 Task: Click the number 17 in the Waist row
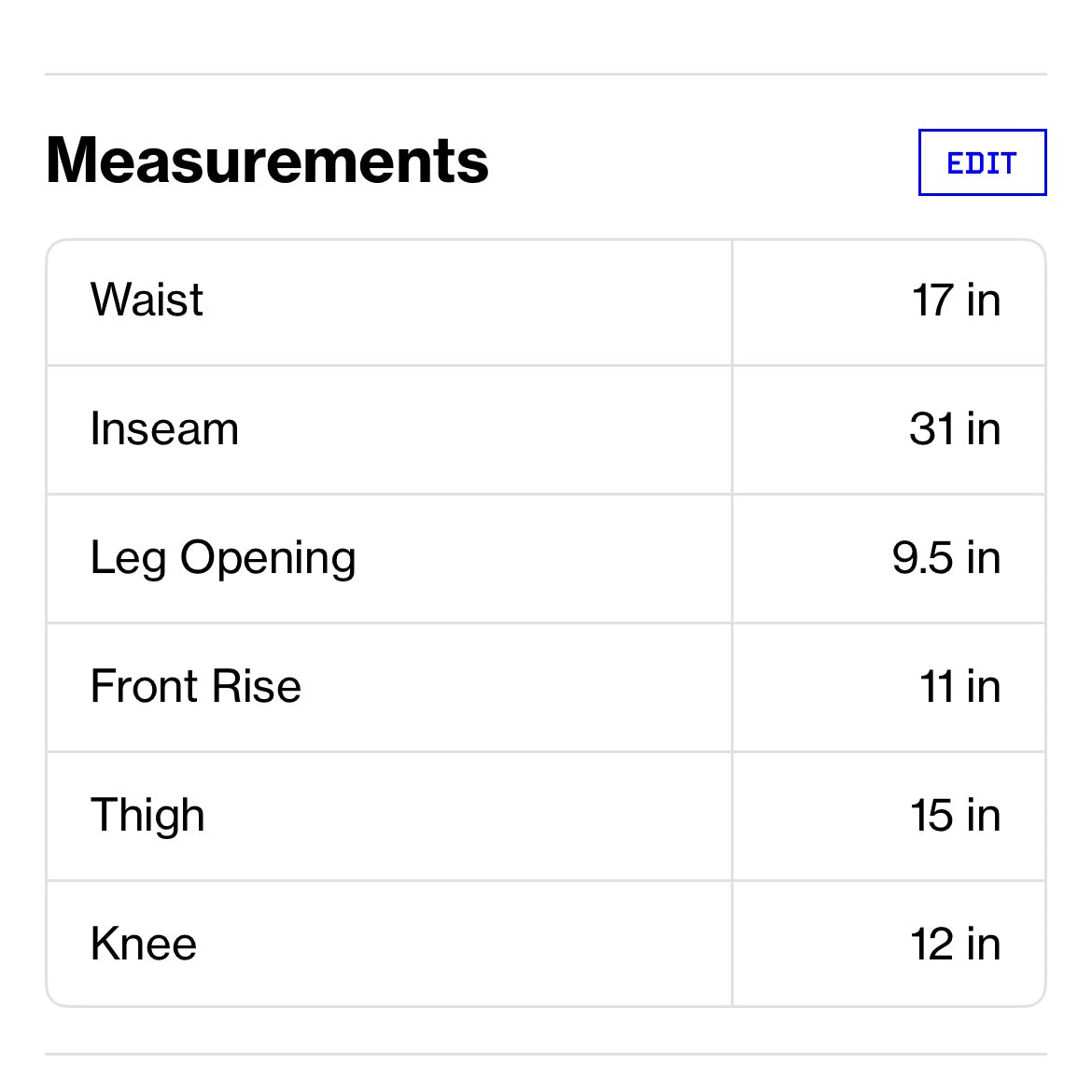(932, 301)
